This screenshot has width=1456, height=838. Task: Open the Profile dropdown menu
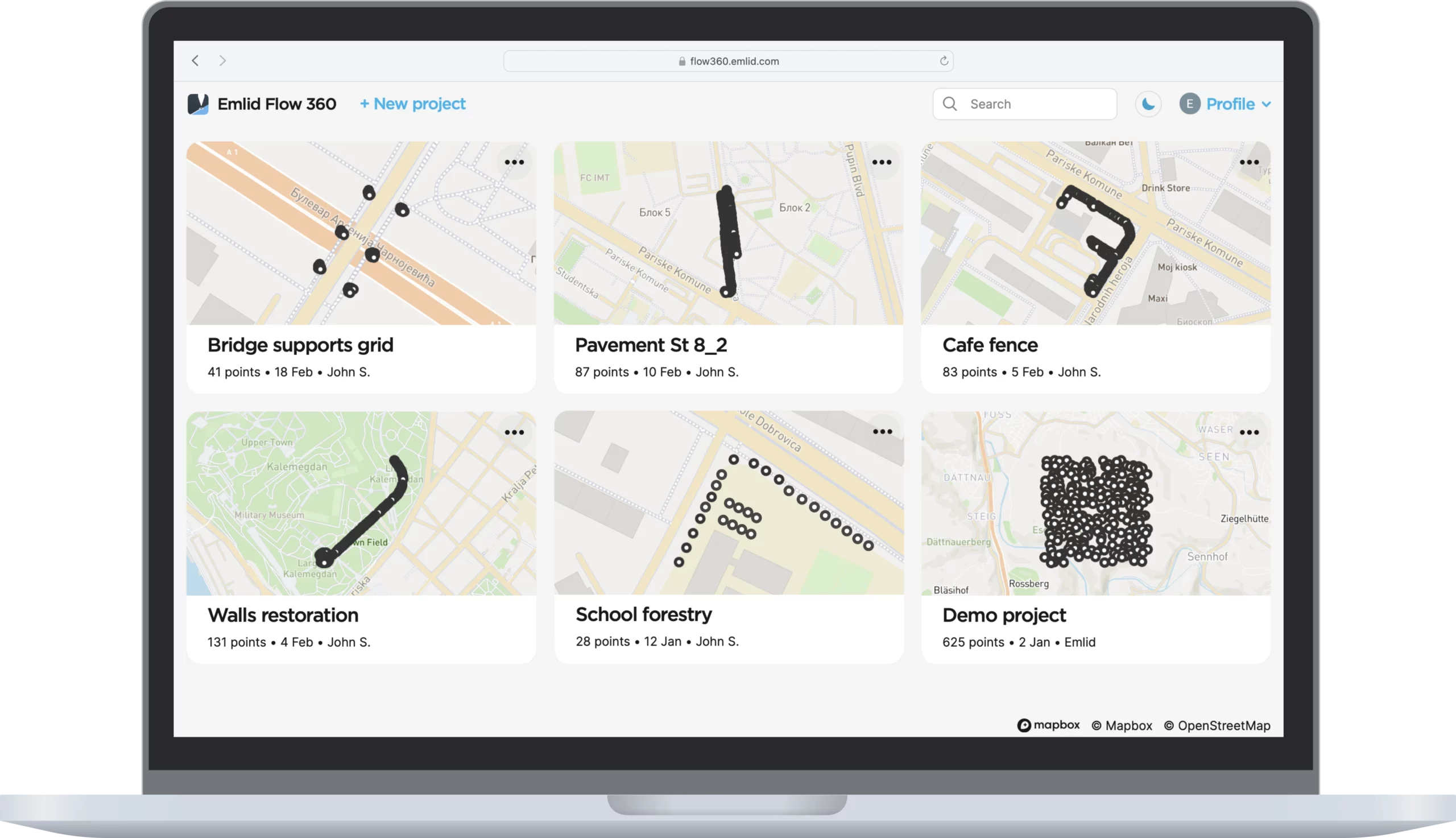pyautogui.click(x=1238, y=104)
